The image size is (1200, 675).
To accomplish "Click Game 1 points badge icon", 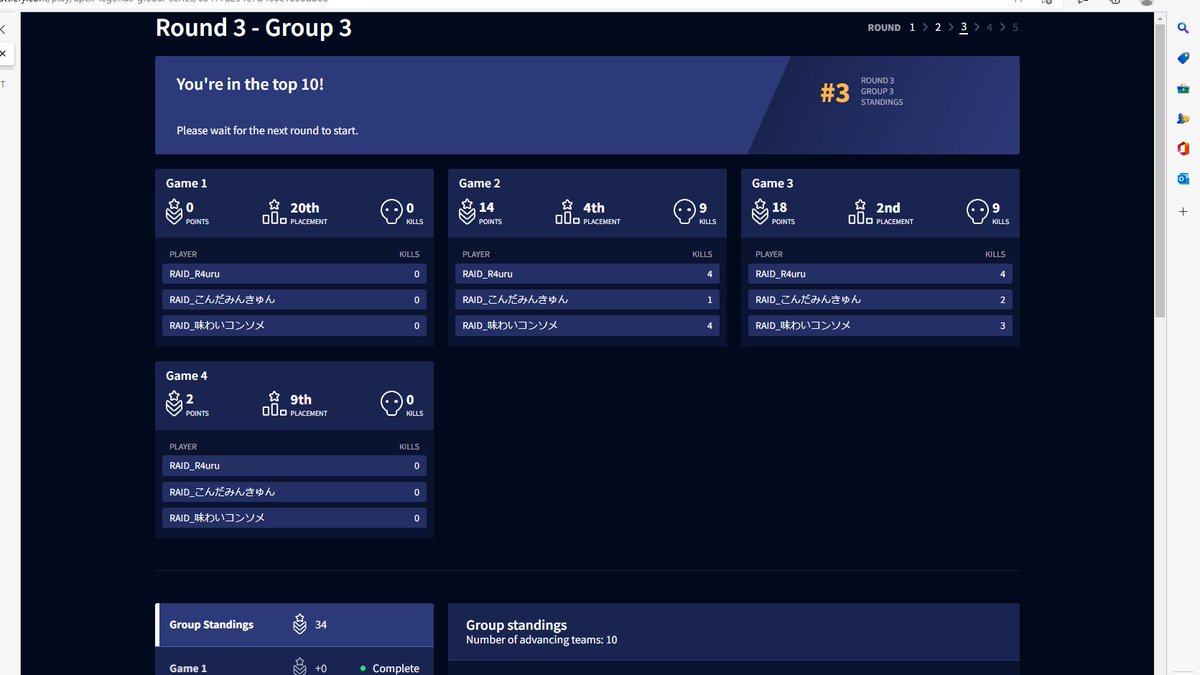I will pyautogui.click(x=174, y=212).
